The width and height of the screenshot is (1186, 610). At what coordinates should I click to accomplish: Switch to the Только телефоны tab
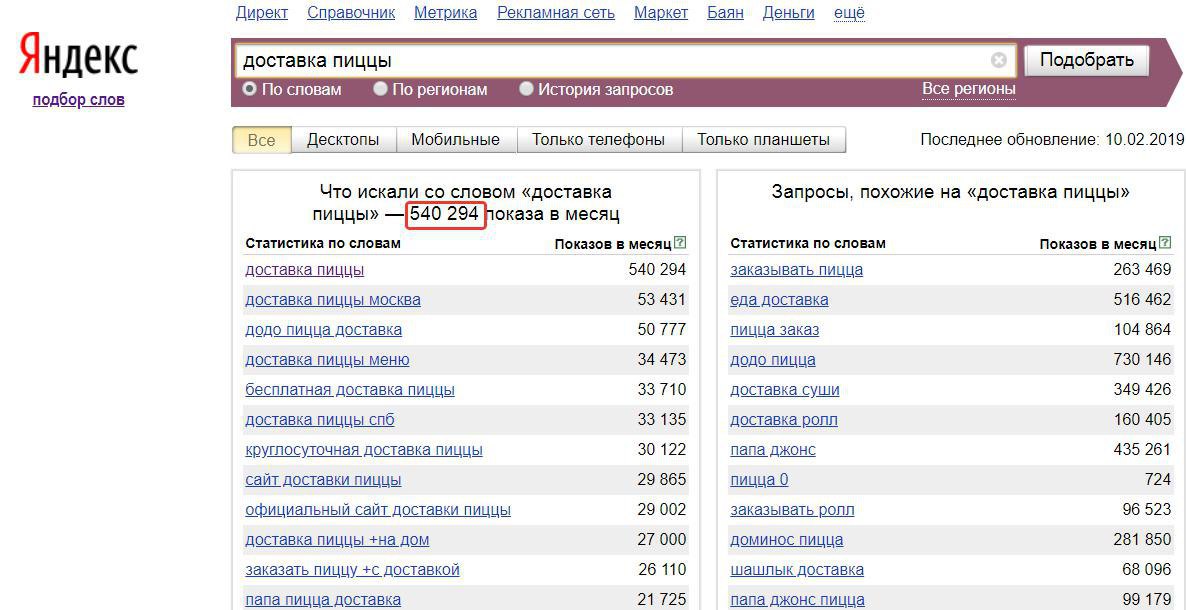[598, 140]
